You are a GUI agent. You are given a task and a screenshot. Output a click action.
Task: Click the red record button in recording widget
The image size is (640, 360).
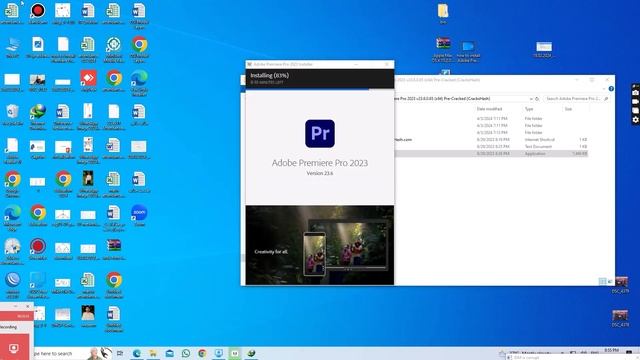pyautogui.click(x=14, y=348)
